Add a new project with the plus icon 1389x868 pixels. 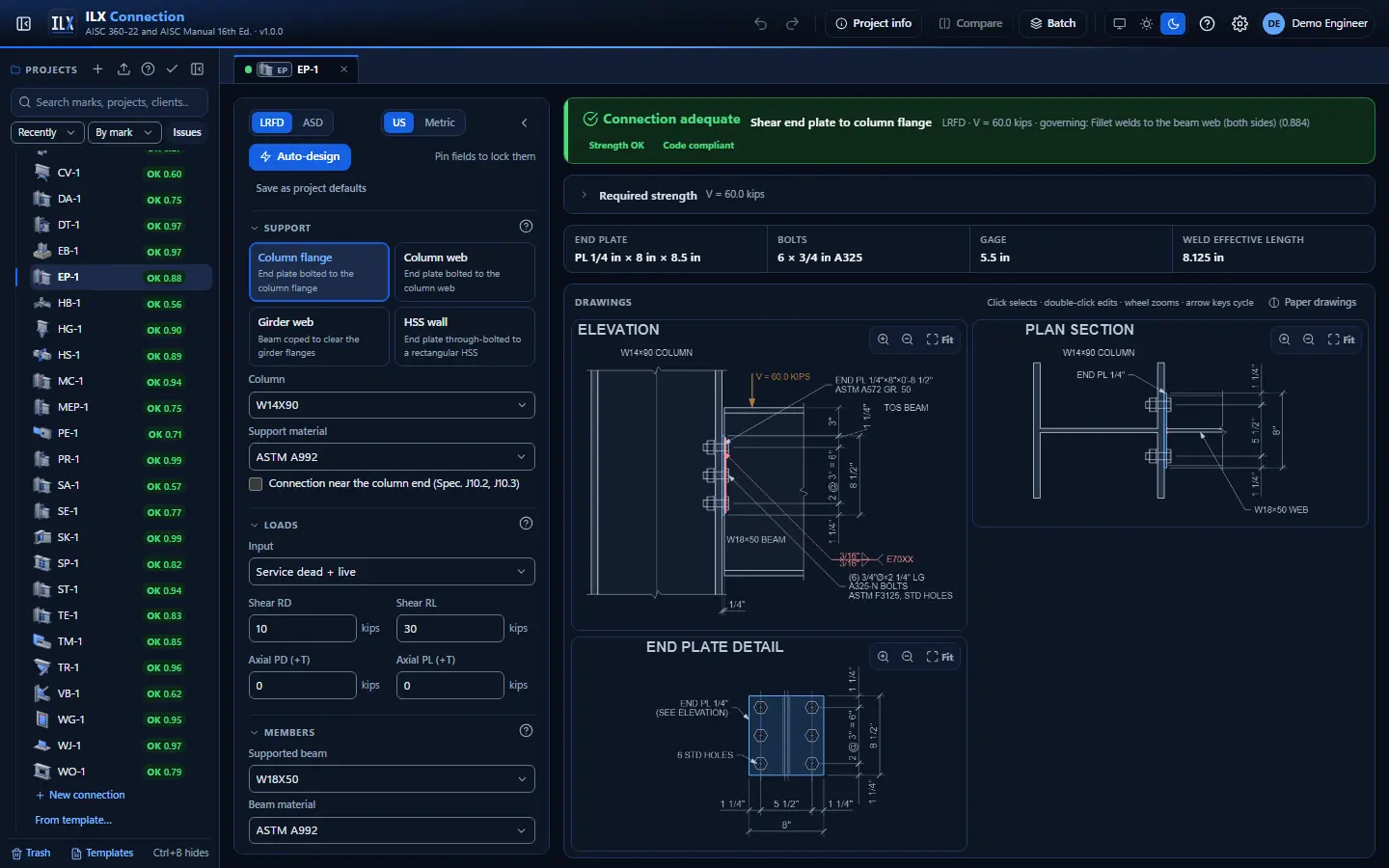97,69
